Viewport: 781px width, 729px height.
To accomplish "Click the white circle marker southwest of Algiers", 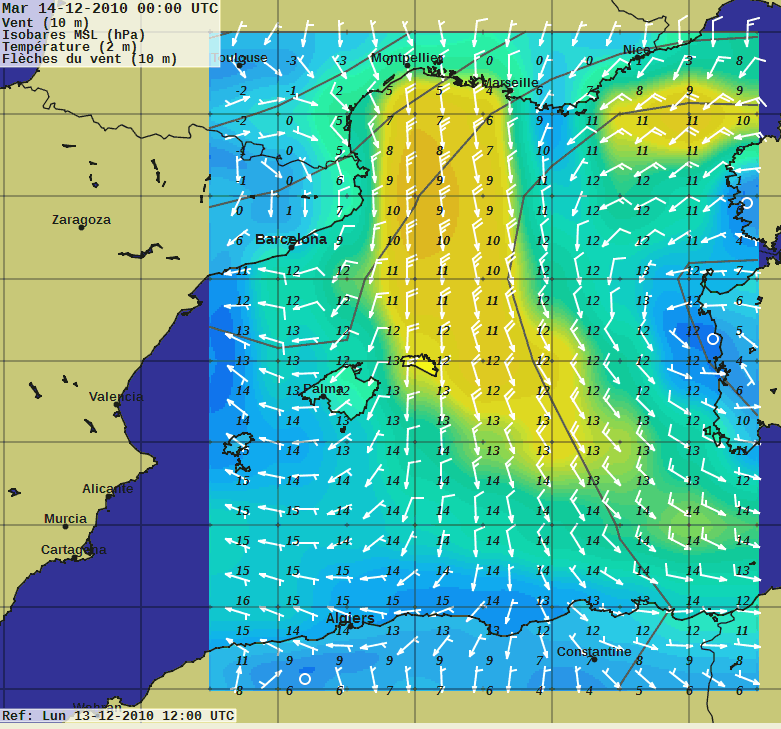I will pos(305,678).
